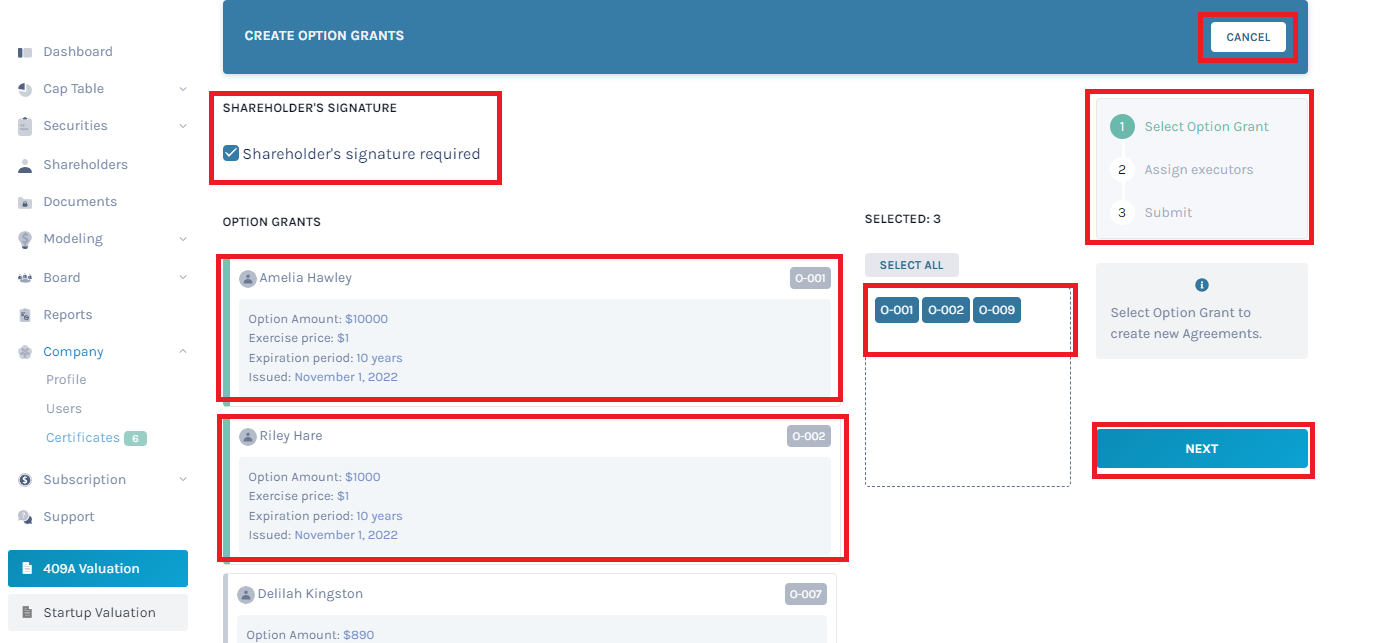
Task: Open the 409A Valuation page
Action: [92, 568]
